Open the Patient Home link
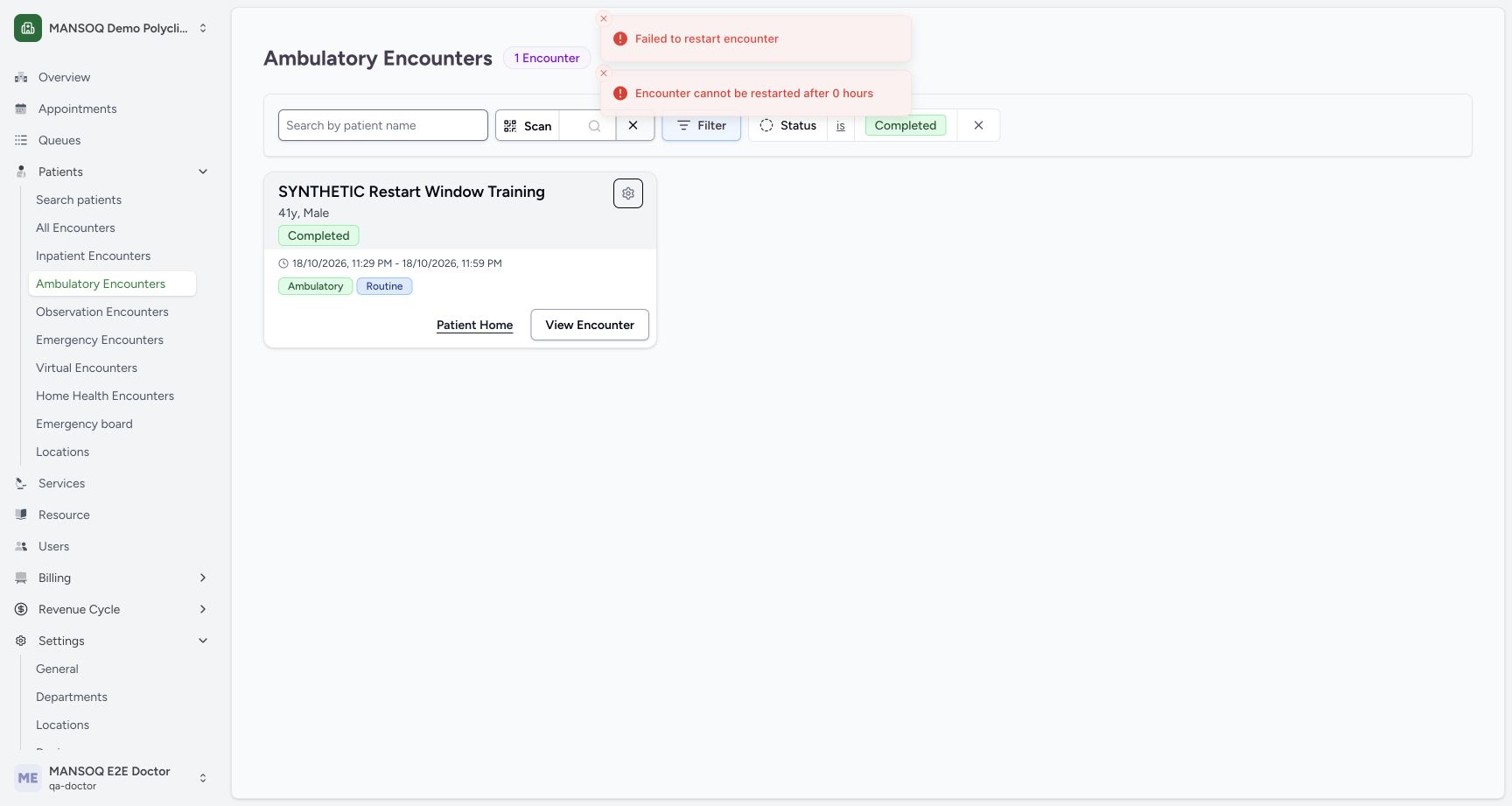The image size is (1512, 806). pos(475,325)
